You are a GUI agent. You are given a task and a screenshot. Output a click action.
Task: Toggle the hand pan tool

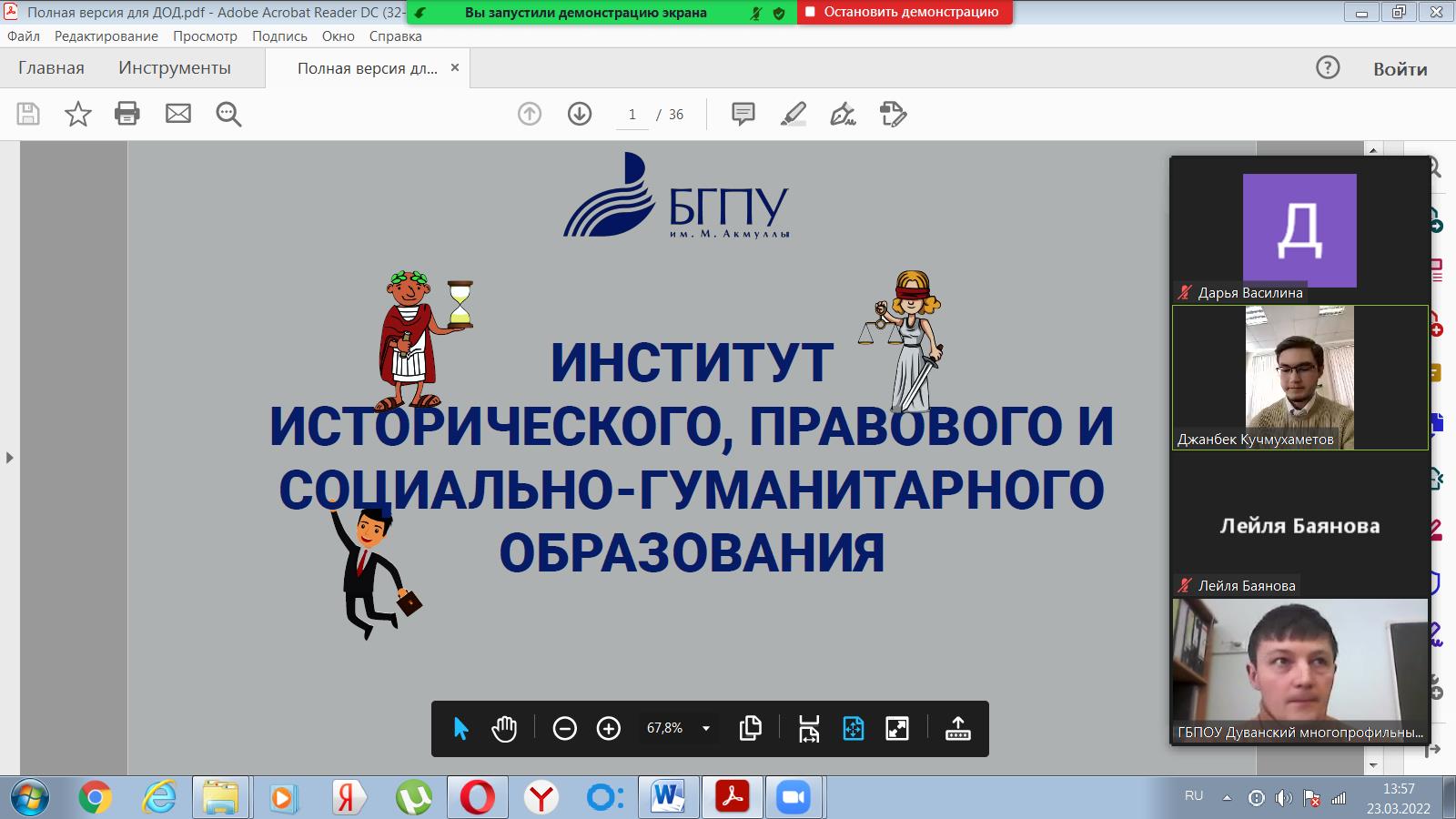(x=504, y=728)
